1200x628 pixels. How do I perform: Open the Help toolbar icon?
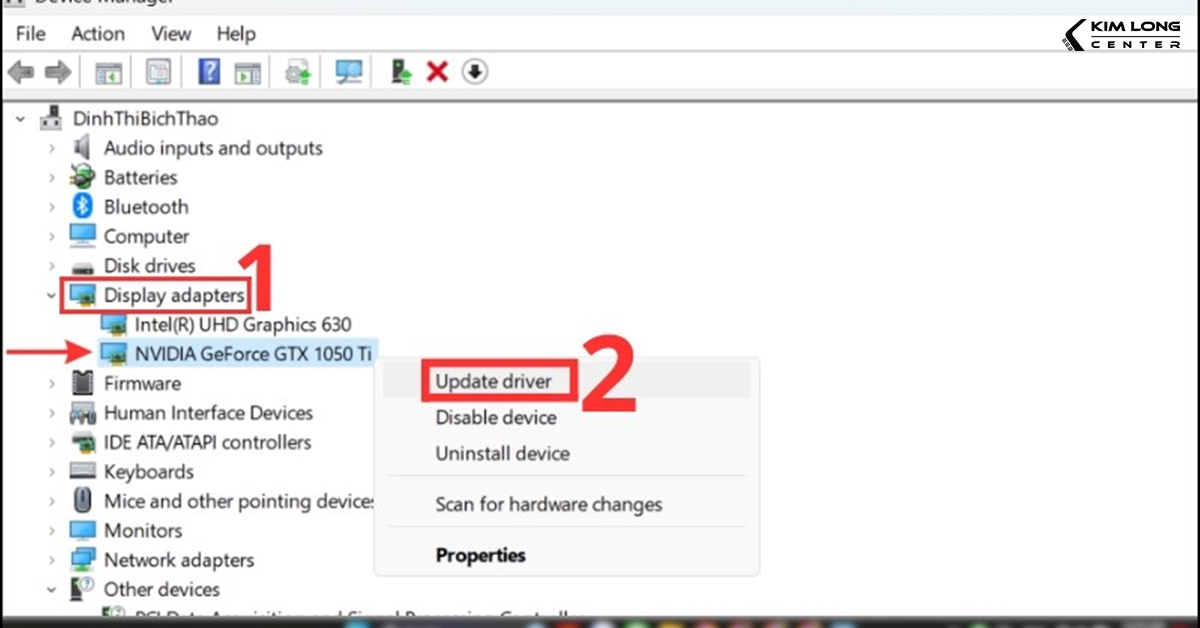pos(207,71)
